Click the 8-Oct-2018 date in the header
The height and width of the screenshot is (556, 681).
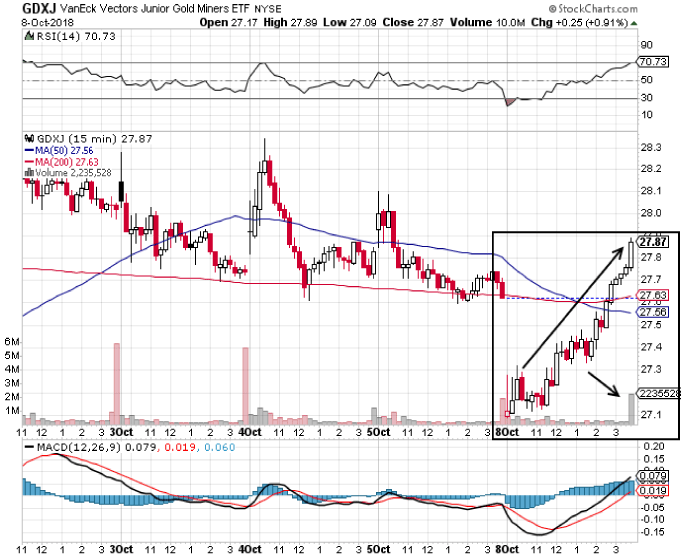tap(34, 22)
